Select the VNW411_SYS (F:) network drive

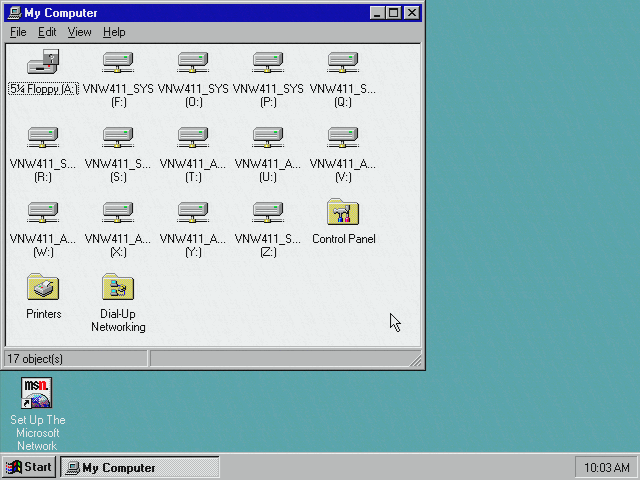point(118,62)
